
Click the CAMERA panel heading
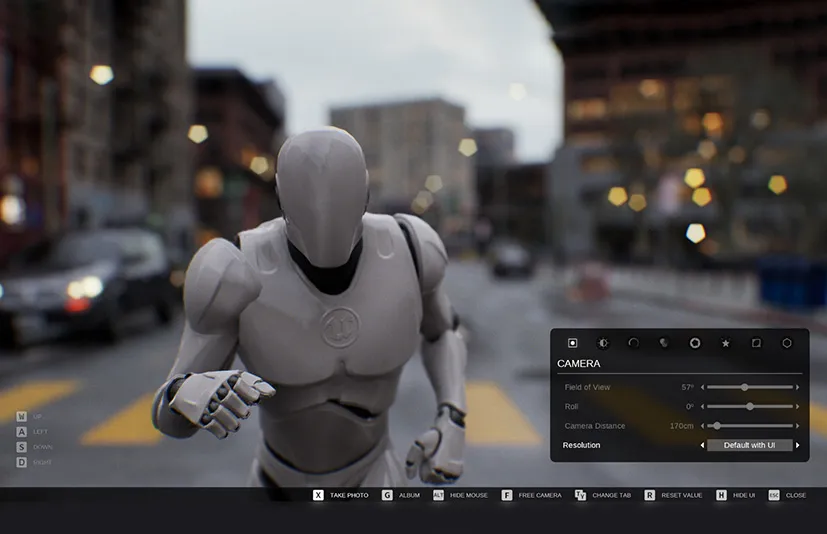(x=579, y=364)
